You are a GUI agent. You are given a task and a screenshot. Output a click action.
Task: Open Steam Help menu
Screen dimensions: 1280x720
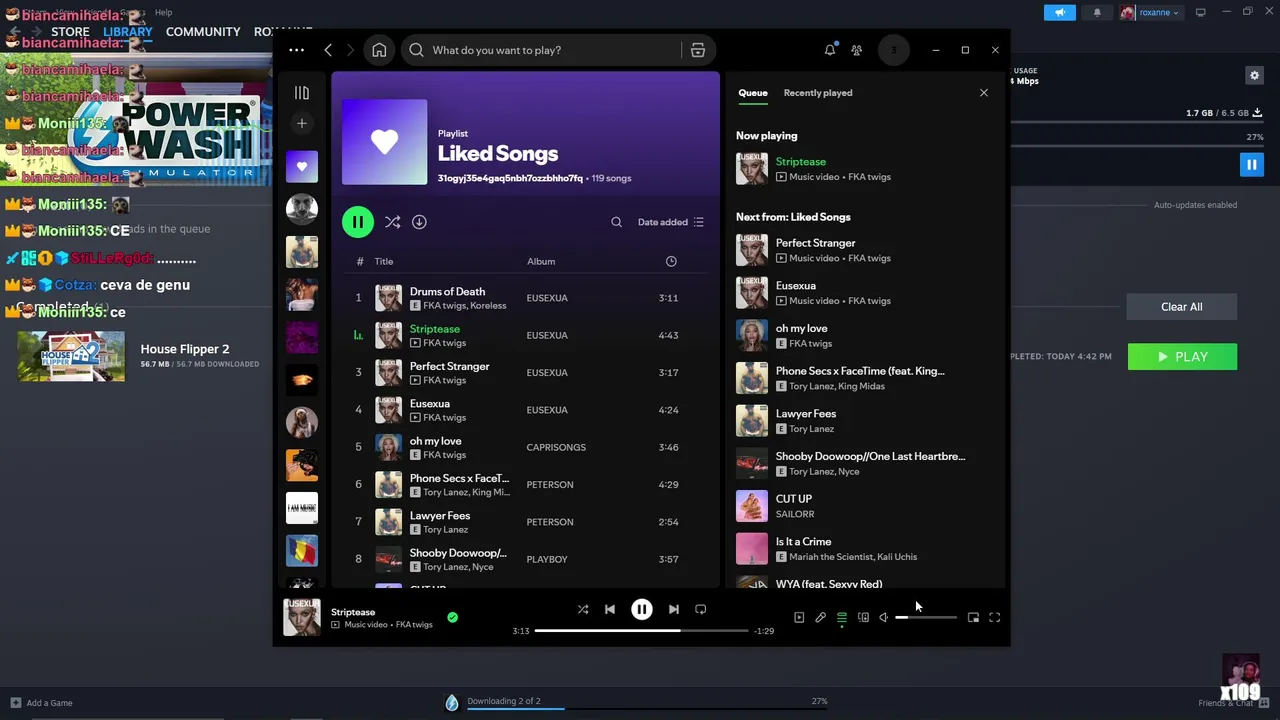tap(163, 12)
